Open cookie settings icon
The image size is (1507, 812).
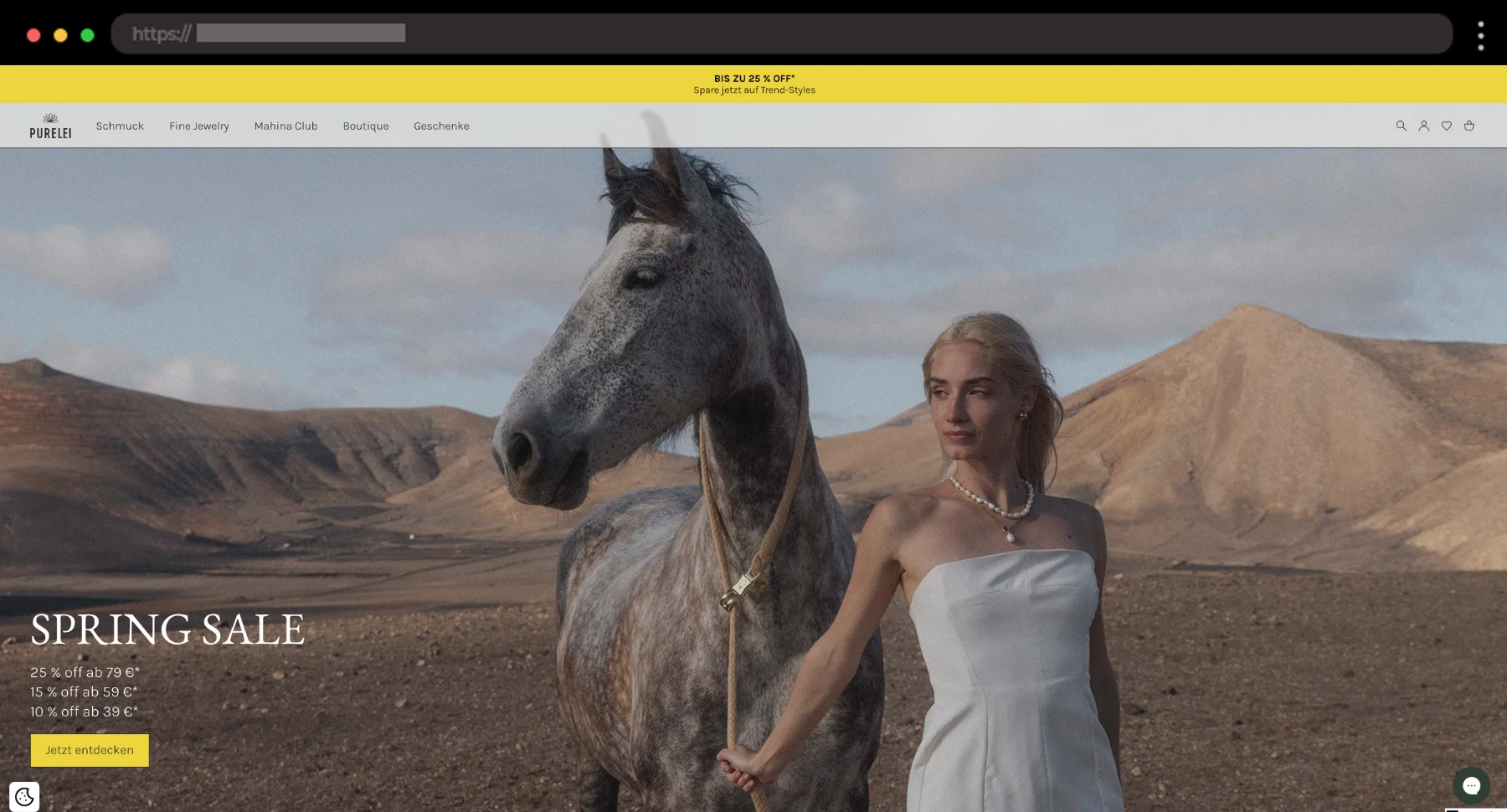point(24,796)
